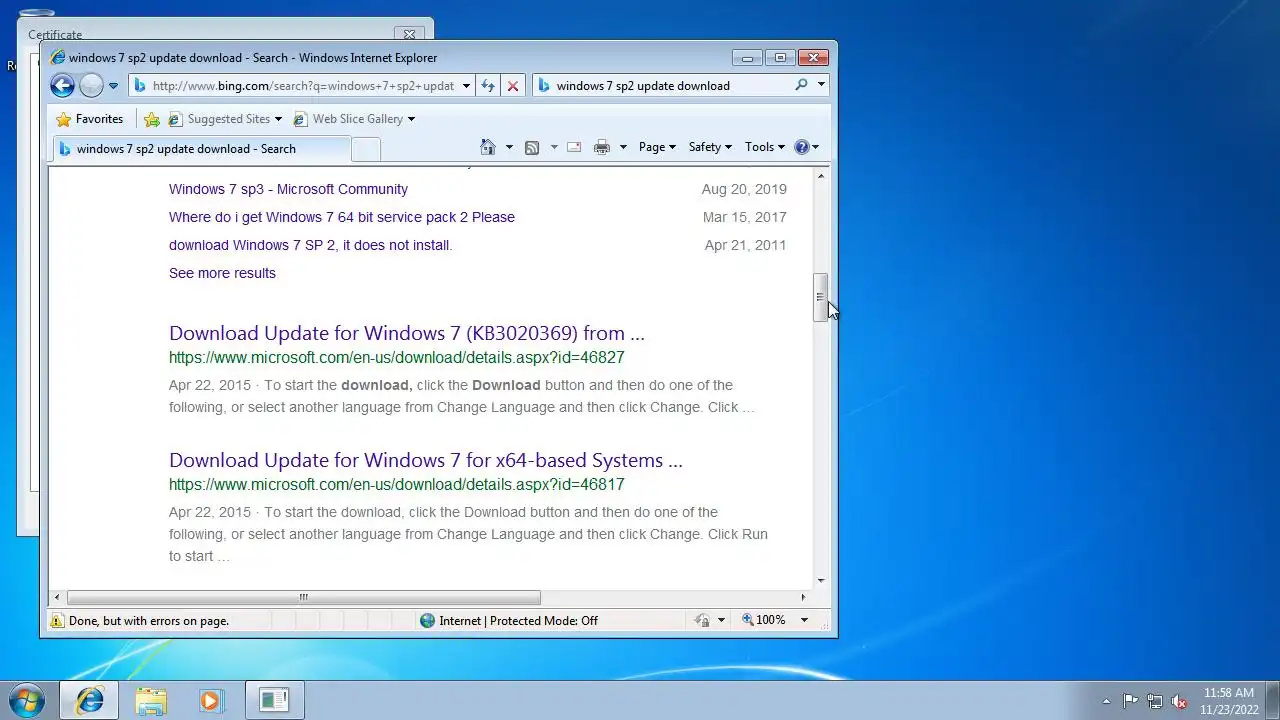Go back with the Back arrow button
This screenshot has height=720, width=1280.
62,86
